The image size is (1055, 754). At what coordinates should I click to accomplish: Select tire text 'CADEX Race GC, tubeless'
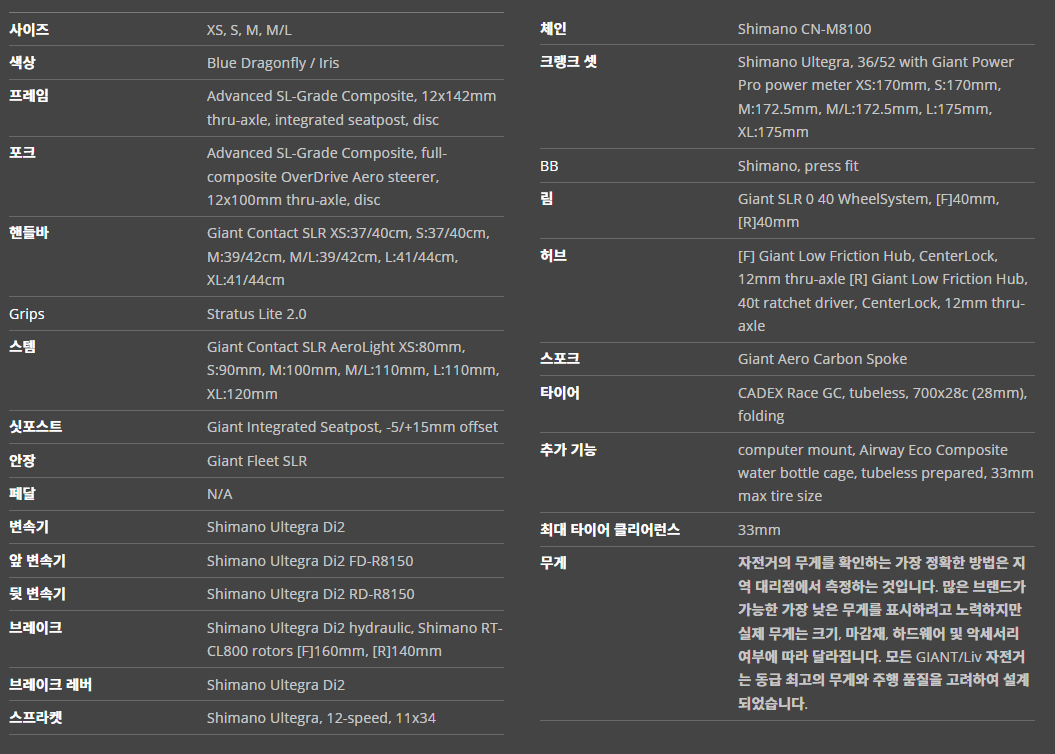pos(882,404)
